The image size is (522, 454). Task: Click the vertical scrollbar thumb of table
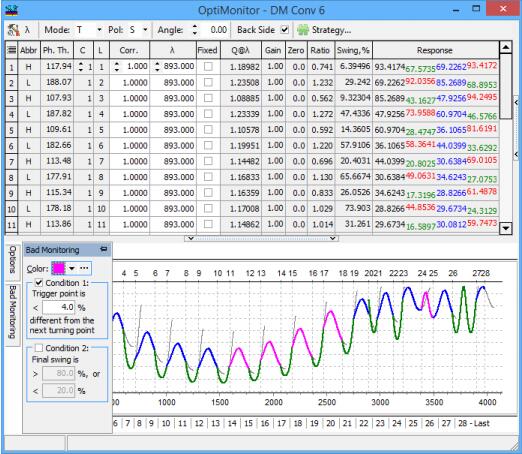(x=506, y=86)
